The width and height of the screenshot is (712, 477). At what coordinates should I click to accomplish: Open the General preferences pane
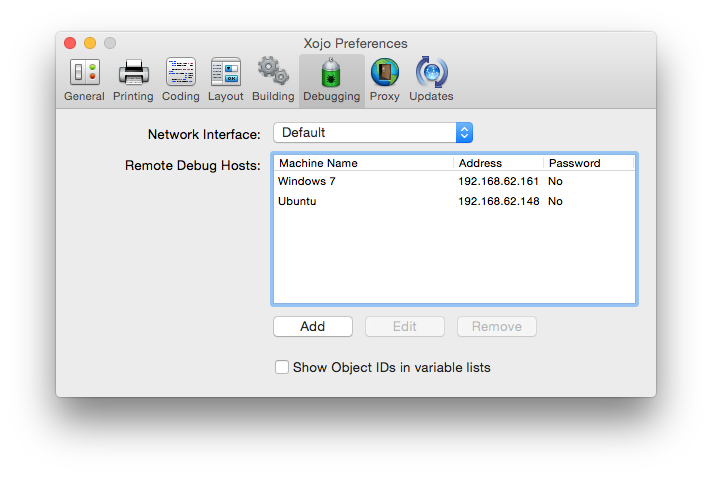click(84, 80)
